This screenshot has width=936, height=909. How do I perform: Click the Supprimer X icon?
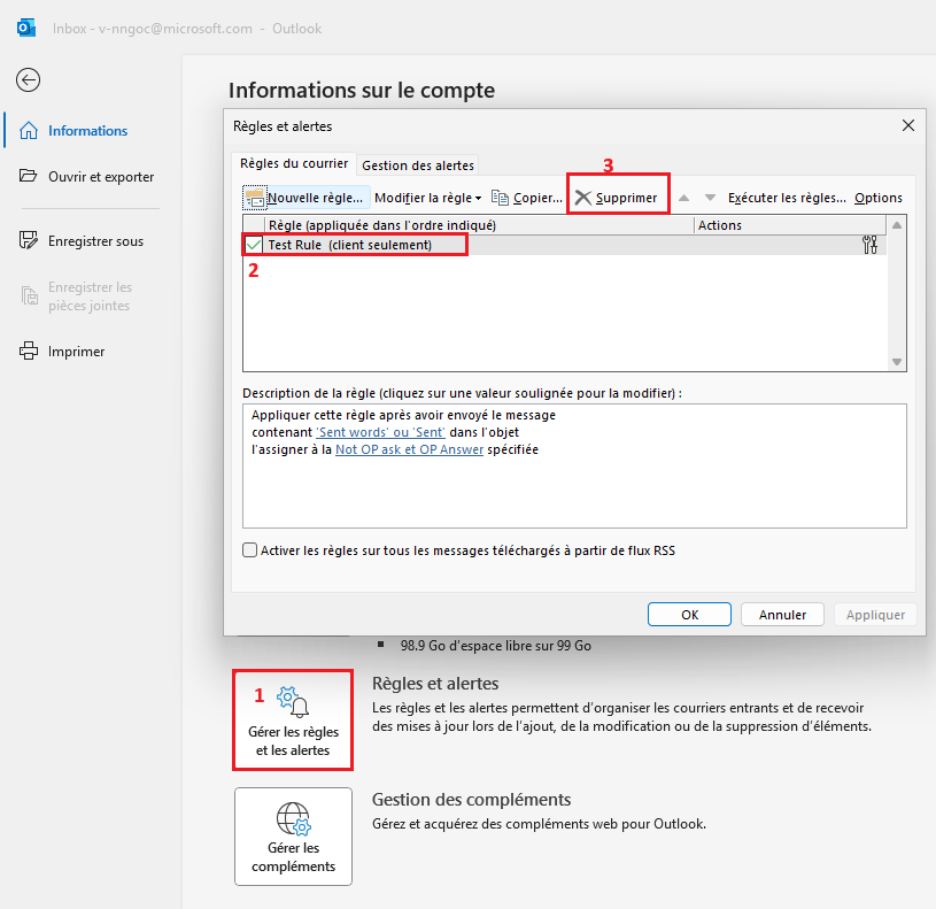pyautogui.click(x=583, y=198)
